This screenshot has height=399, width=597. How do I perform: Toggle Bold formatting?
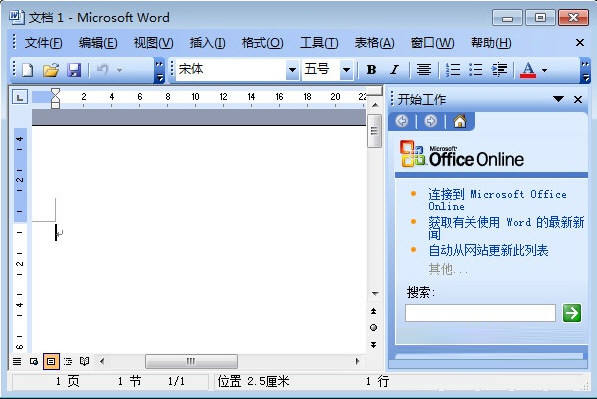tap(371, 70)
